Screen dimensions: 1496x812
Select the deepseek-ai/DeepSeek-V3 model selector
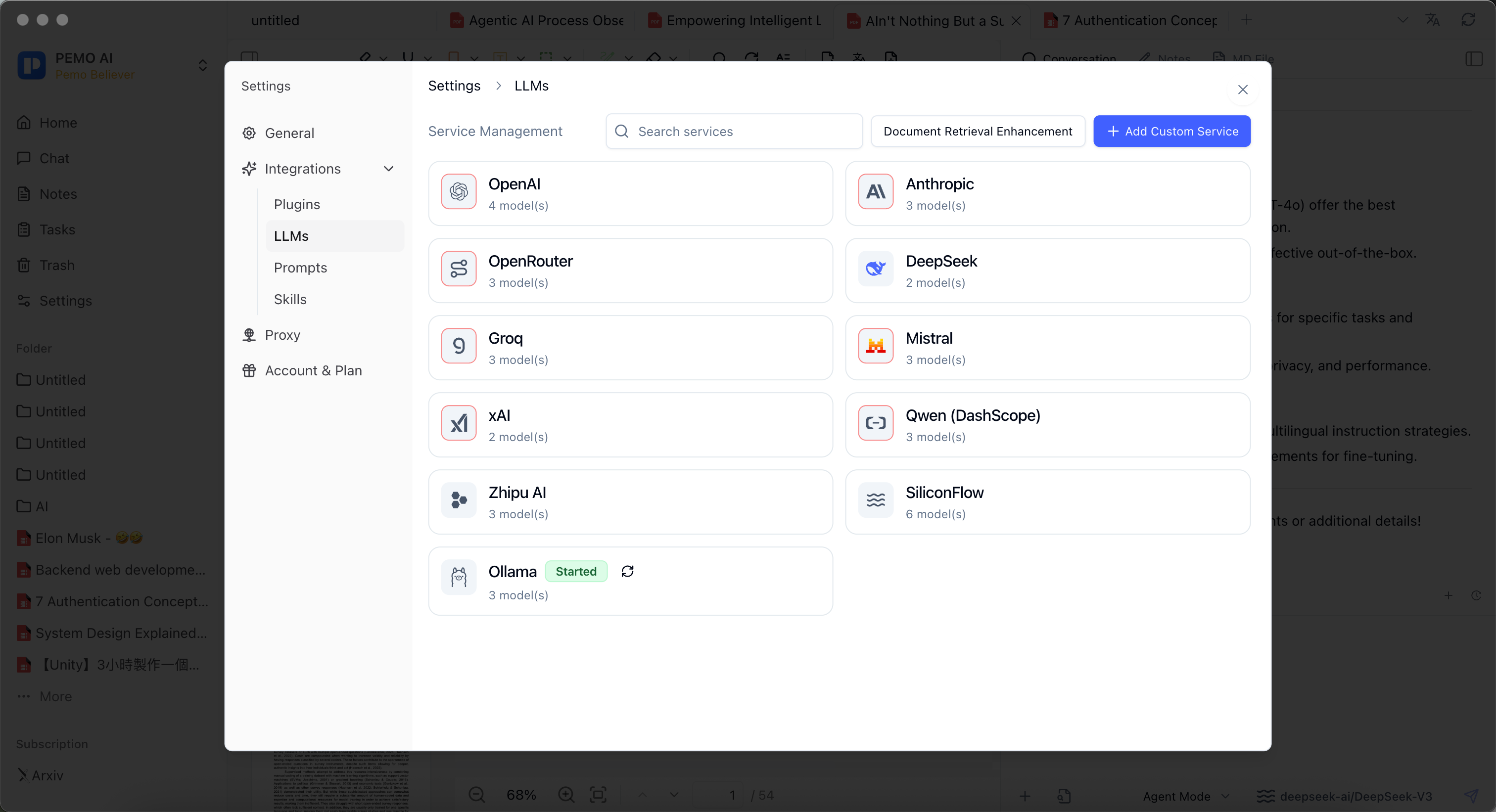pyautogui.click(x=1345, y=796)
